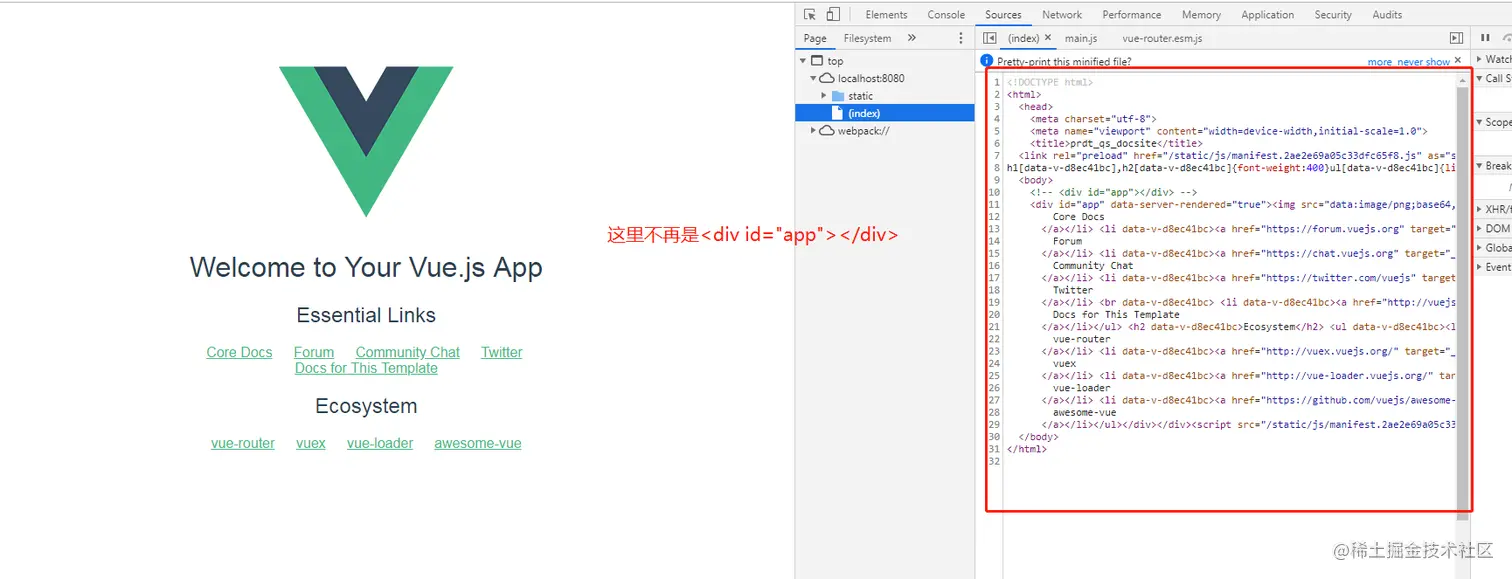Open the Community Chat link
The image size is (1512, 579).
coord(408,352)
